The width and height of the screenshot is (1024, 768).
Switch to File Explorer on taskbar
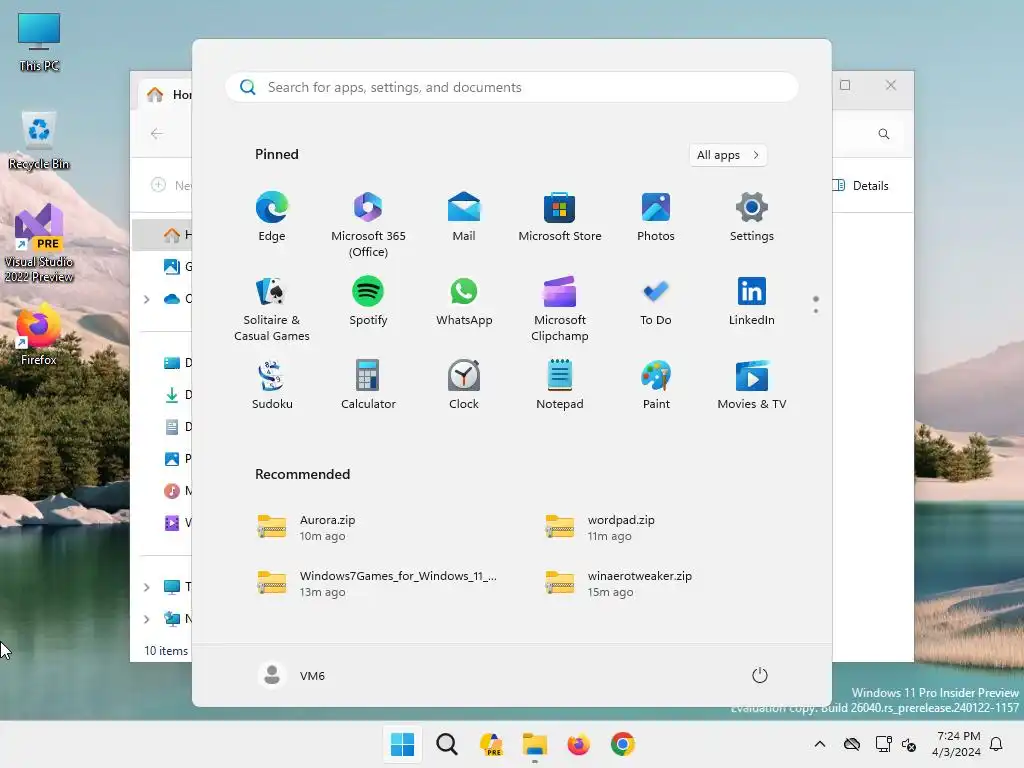pyautogui.click(x=535, y=744)
